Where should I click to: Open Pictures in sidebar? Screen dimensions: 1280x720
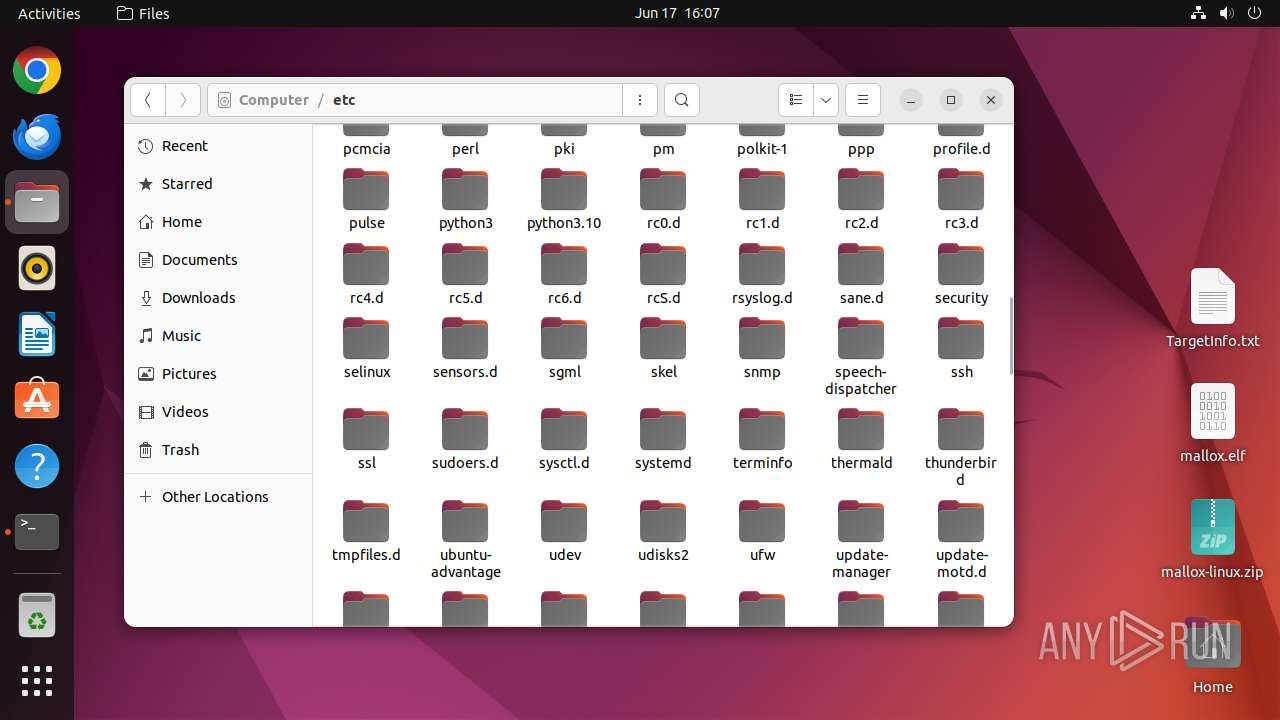218,374
